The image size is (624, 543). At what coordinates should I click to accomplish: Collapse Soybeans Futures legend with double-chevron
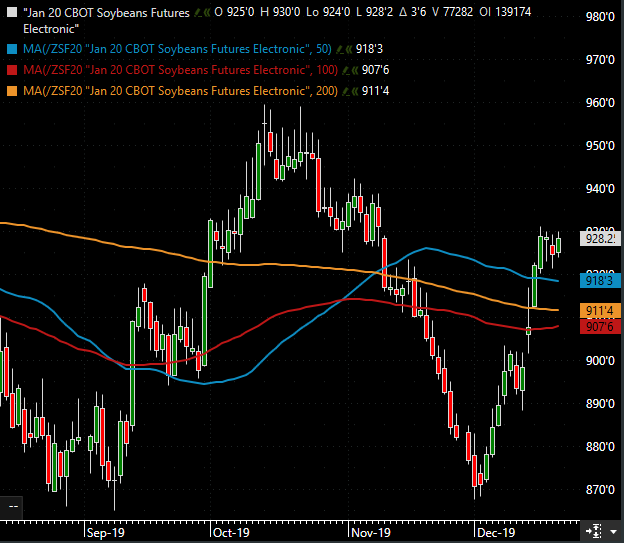207,13
